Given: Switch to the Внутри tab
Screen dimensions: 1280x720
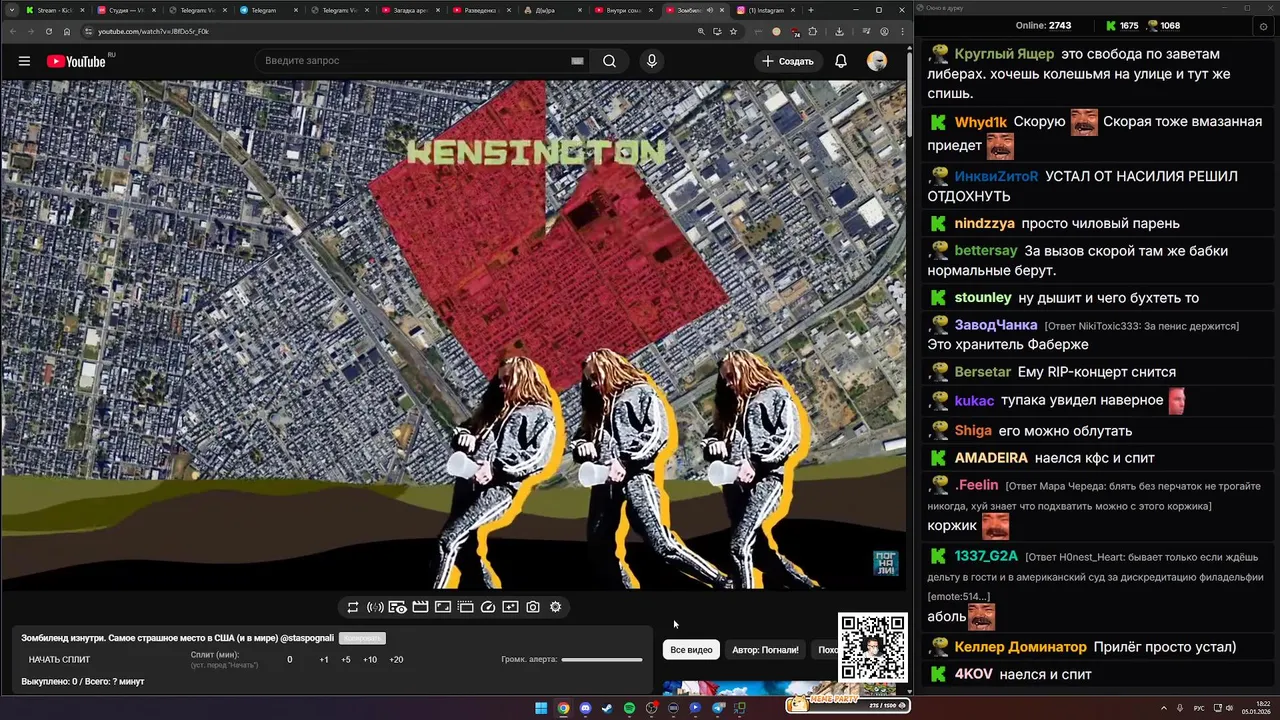Looking at the screenshot, I should [x=623, y=10].
